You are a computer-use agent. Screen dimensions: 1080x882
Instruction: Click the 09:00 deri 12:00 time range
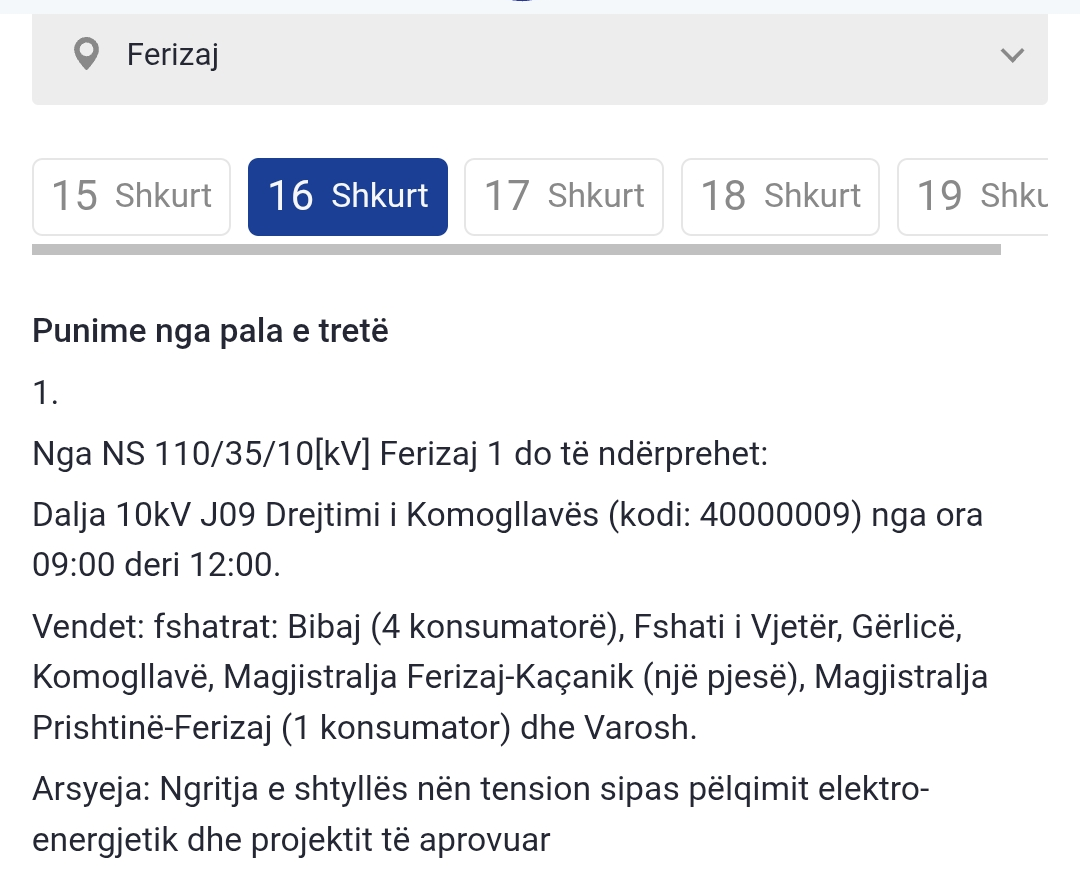pos(156,565)
